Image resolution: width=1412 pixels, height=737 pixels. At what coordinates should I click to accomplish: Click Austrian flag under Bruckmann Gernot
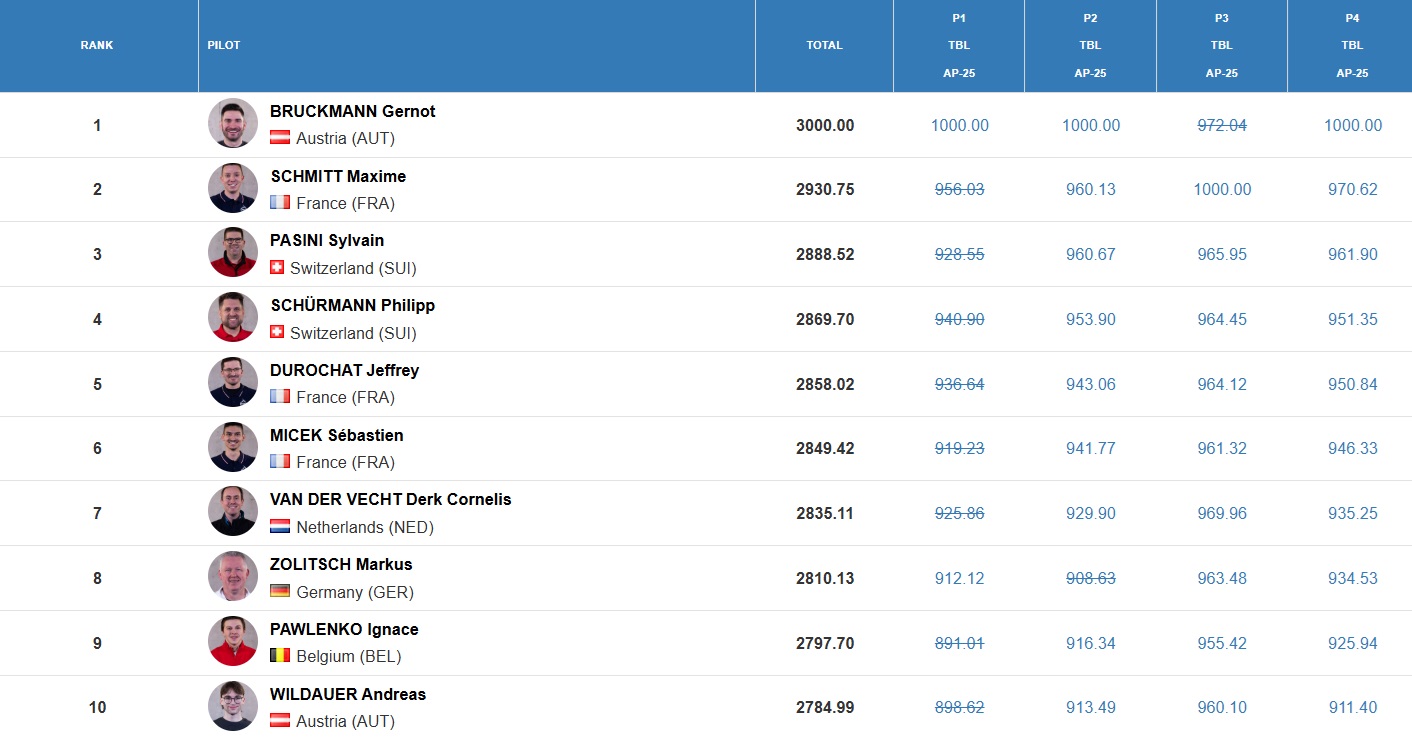(x=280, y=138)
